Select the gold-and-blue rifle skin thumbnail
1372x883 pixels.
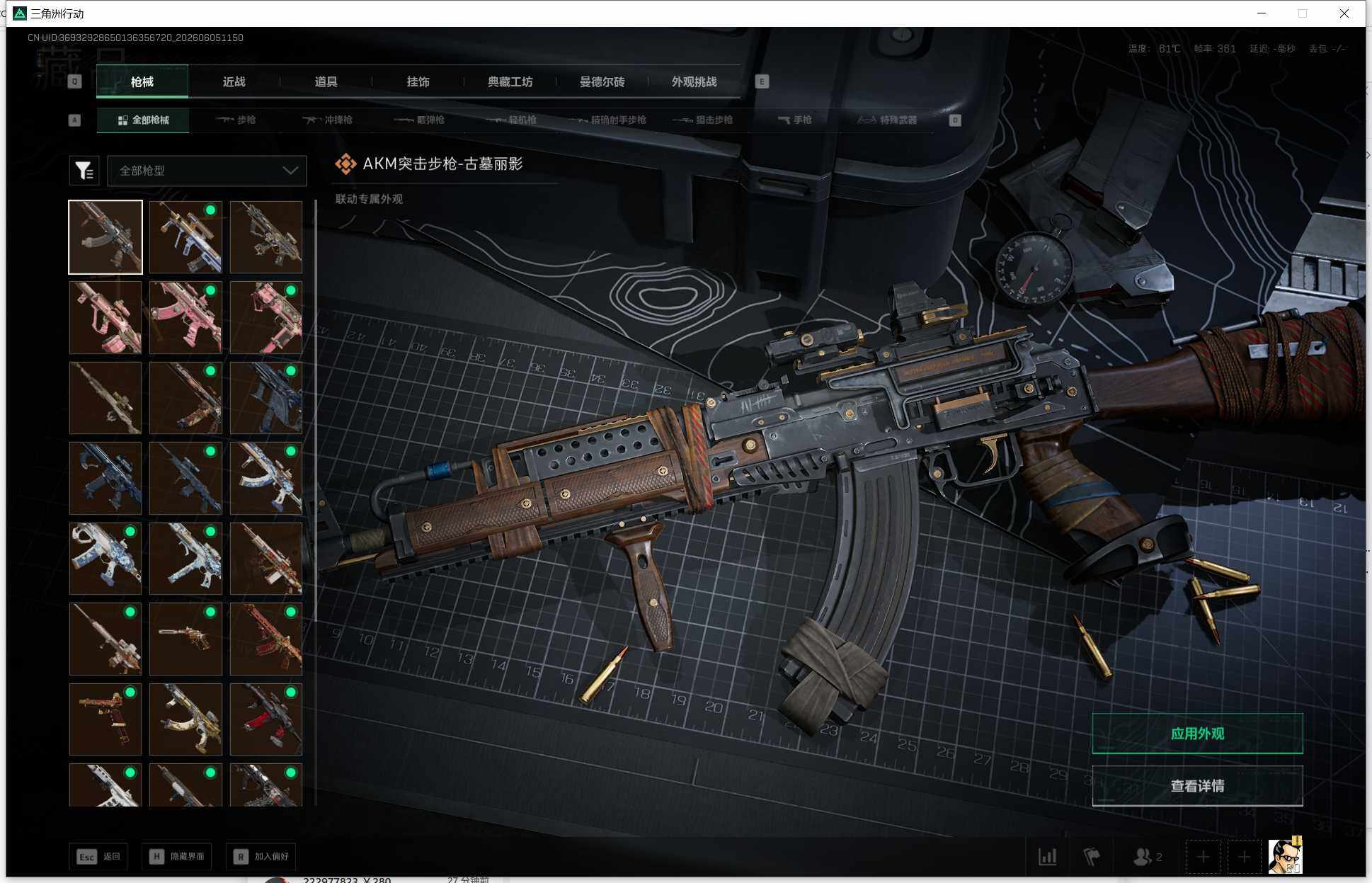(x=185, y=237)
